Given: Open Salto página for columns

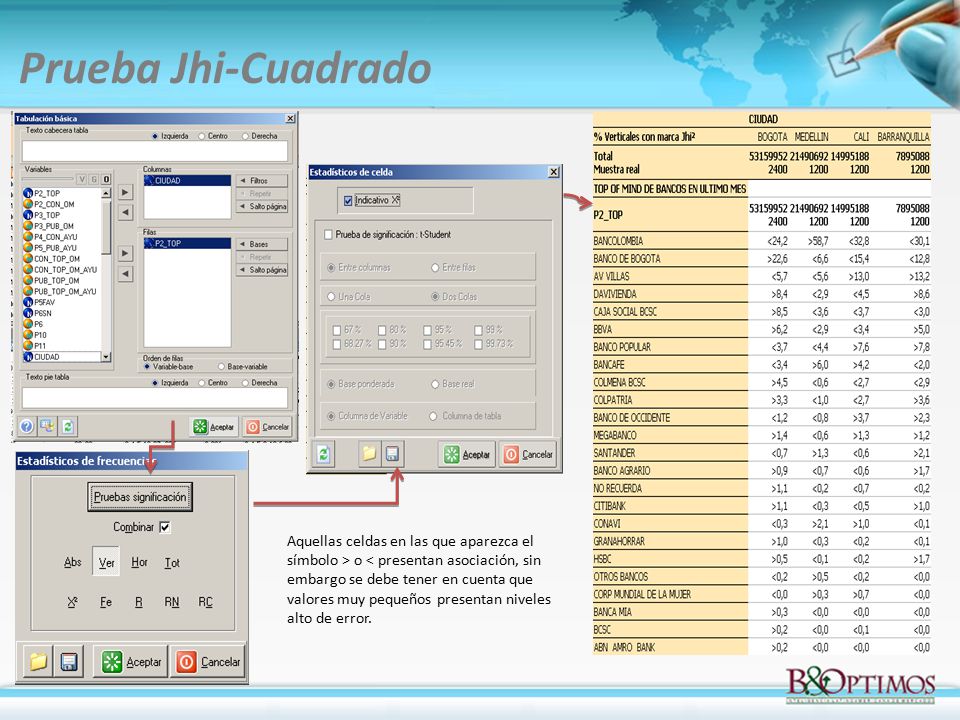Looking at the screenshot, I should [261, 207].
